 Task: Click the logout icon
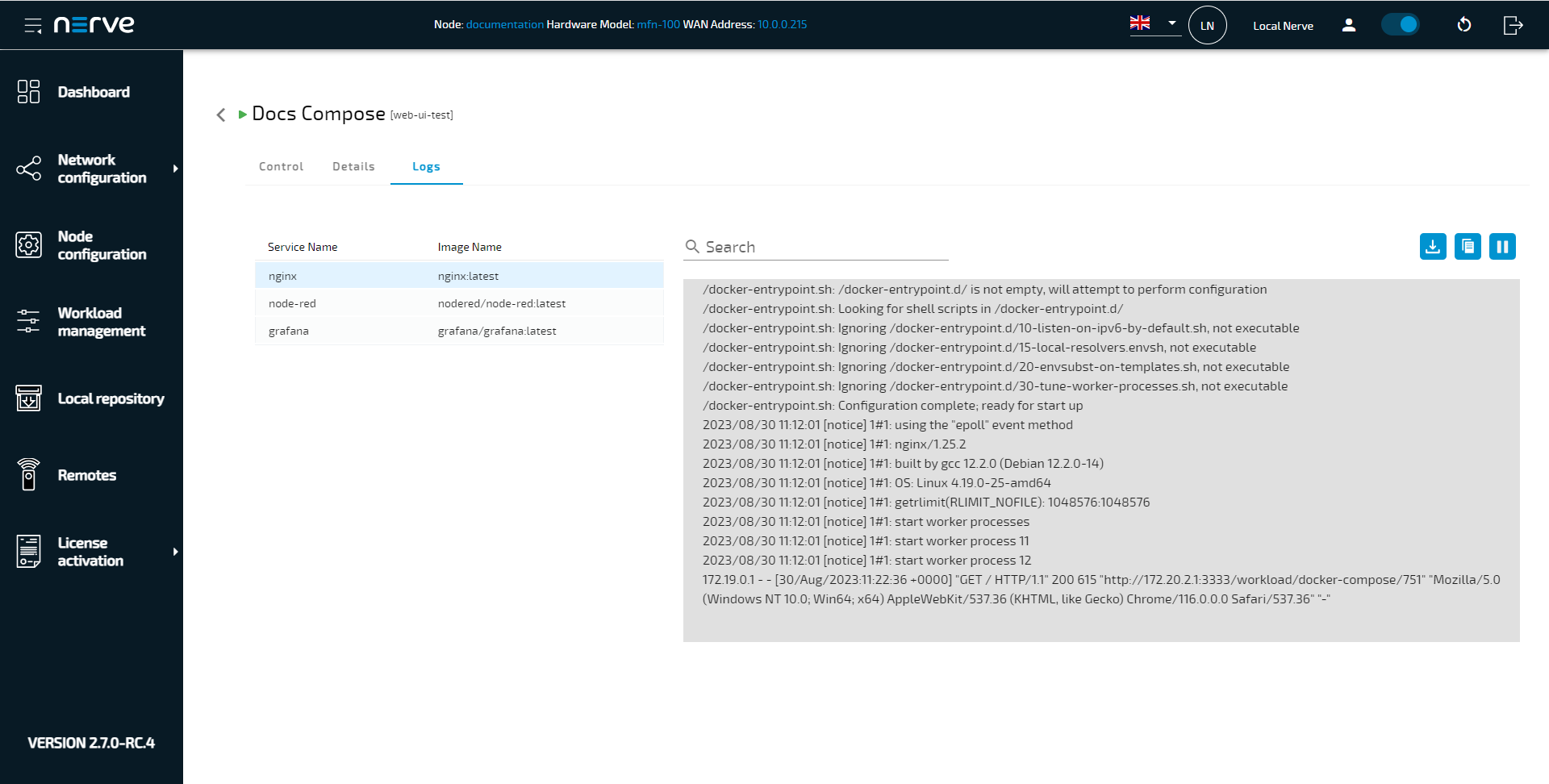(1513, 25)
